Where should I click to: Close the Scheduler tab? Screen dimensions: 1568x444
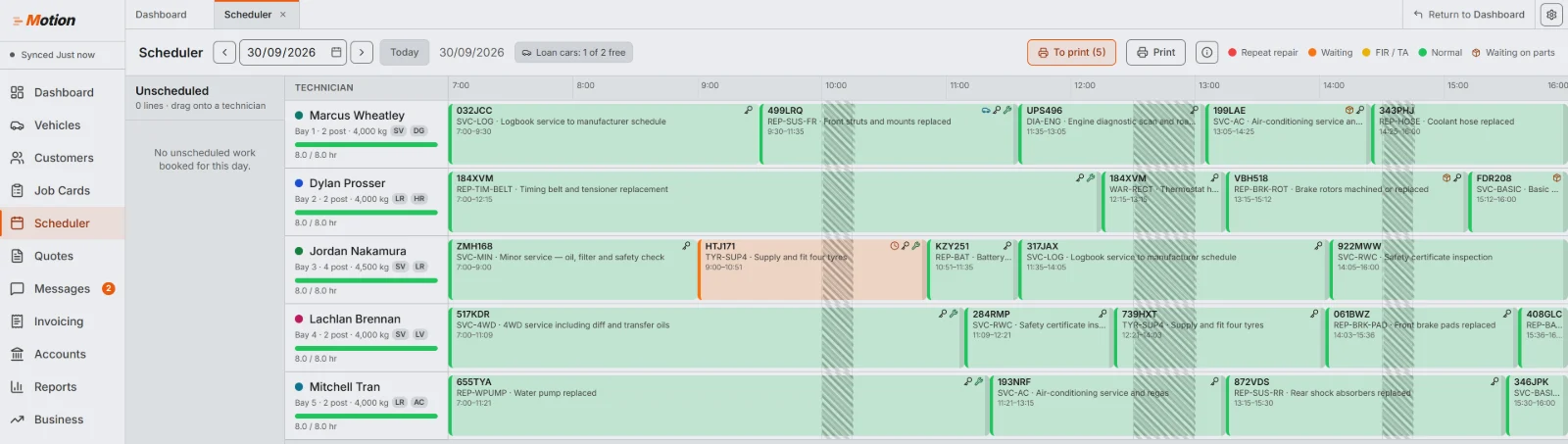click(x=283, y=15)
